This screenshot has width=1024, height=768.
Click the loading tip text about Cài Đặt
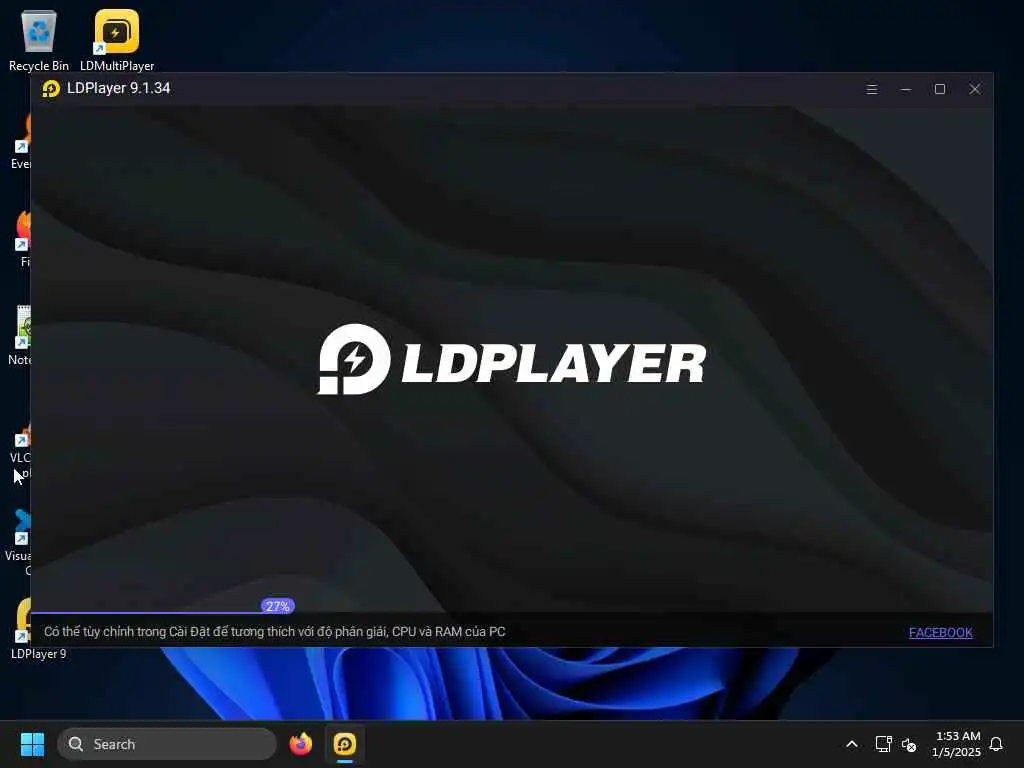click(x=275, y=632)
